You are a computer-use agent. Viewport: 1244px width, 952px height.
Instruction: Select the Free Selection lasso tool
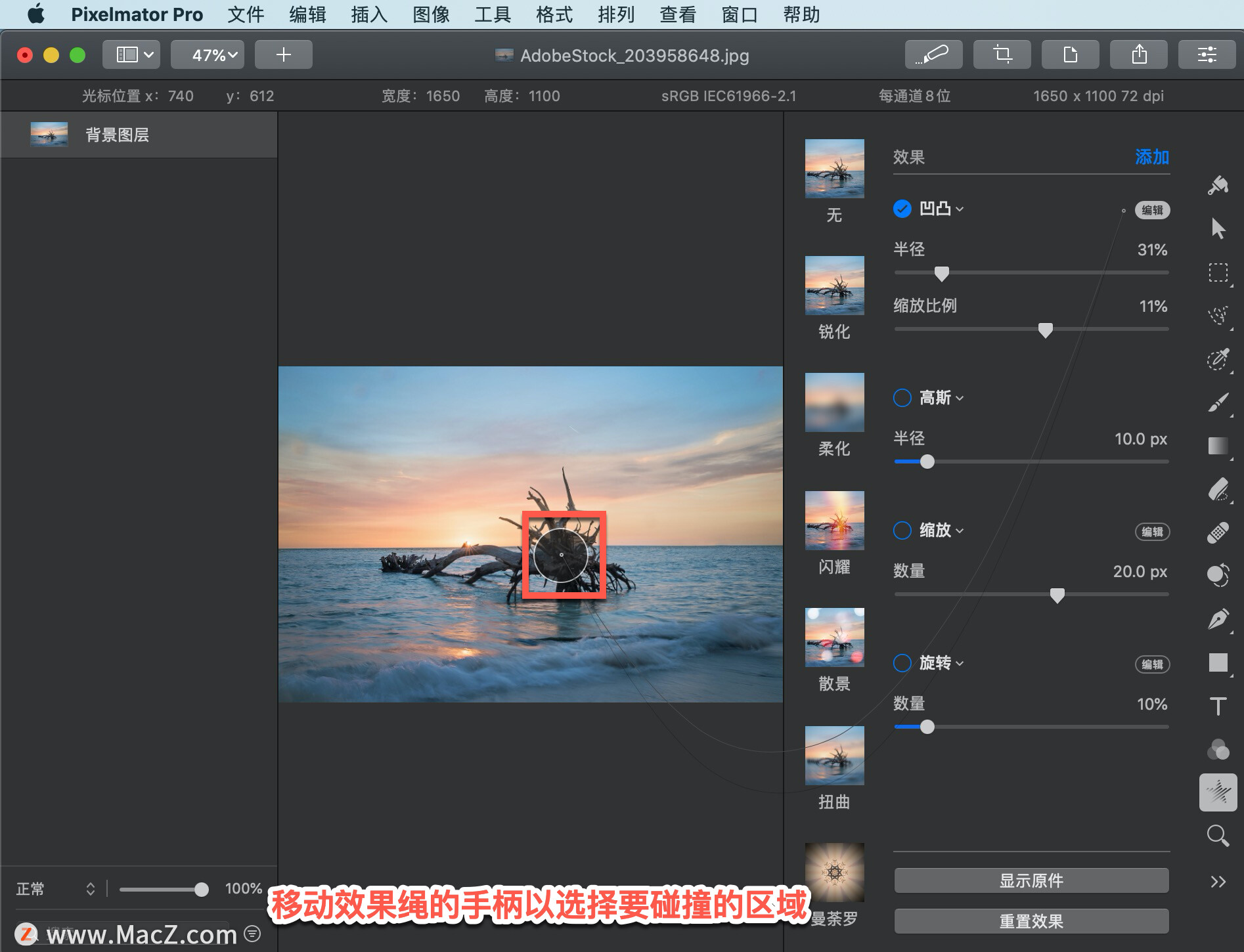click(1218, 316)
